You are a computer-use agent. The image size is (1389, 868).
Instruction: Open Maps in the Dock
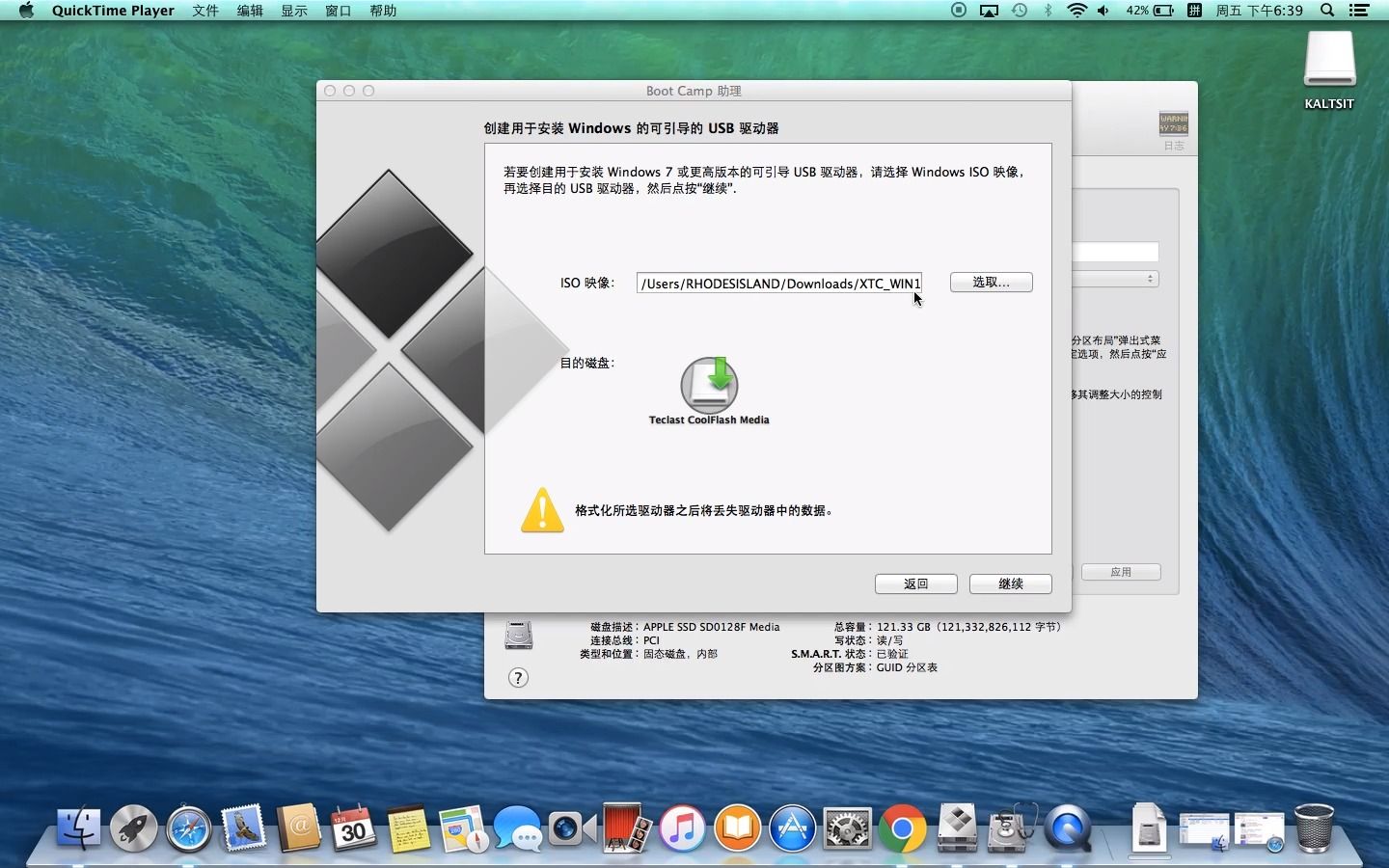click(463, 827)
